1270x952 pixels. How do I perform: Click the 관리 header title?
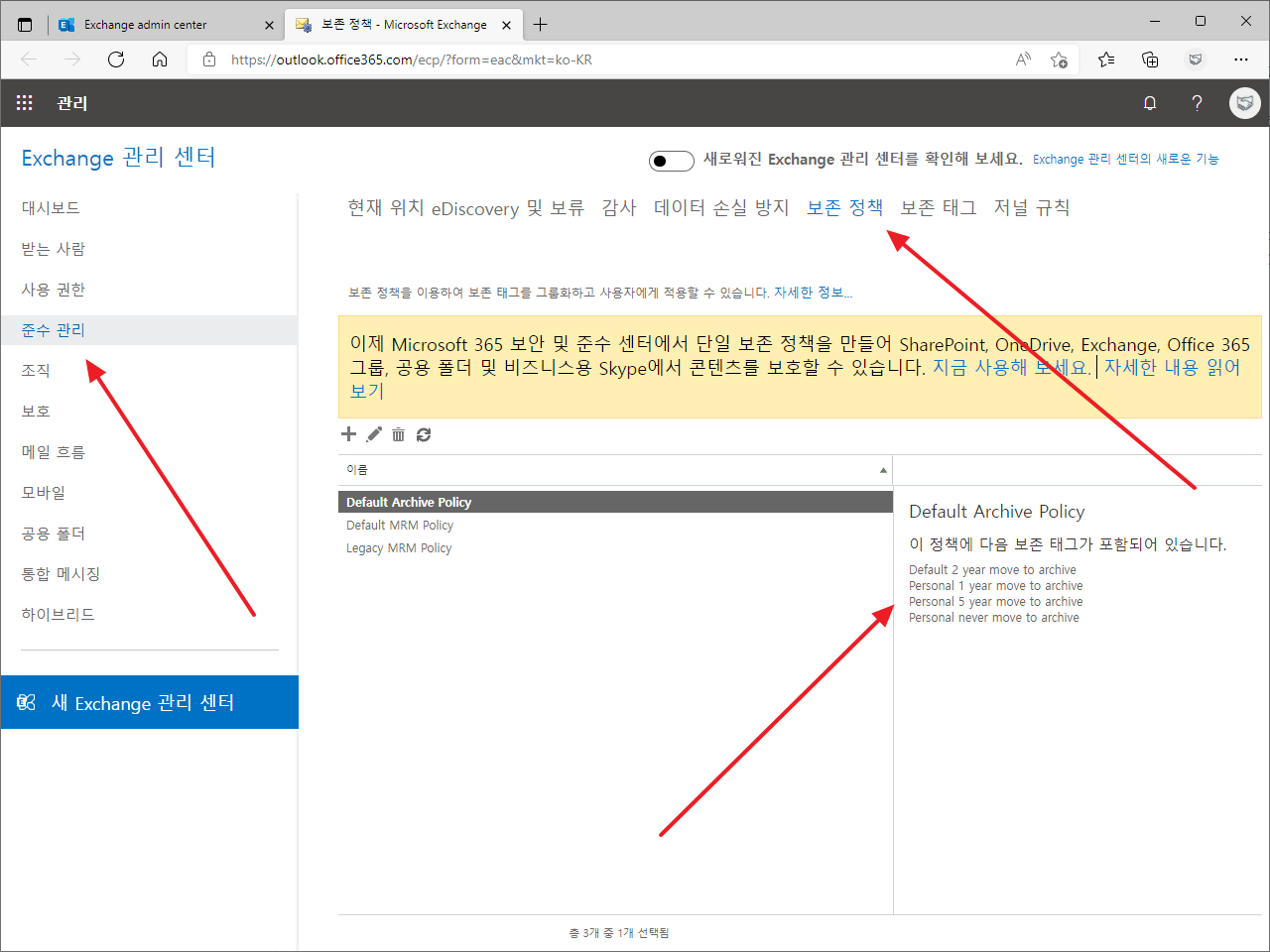click(72, 103)
